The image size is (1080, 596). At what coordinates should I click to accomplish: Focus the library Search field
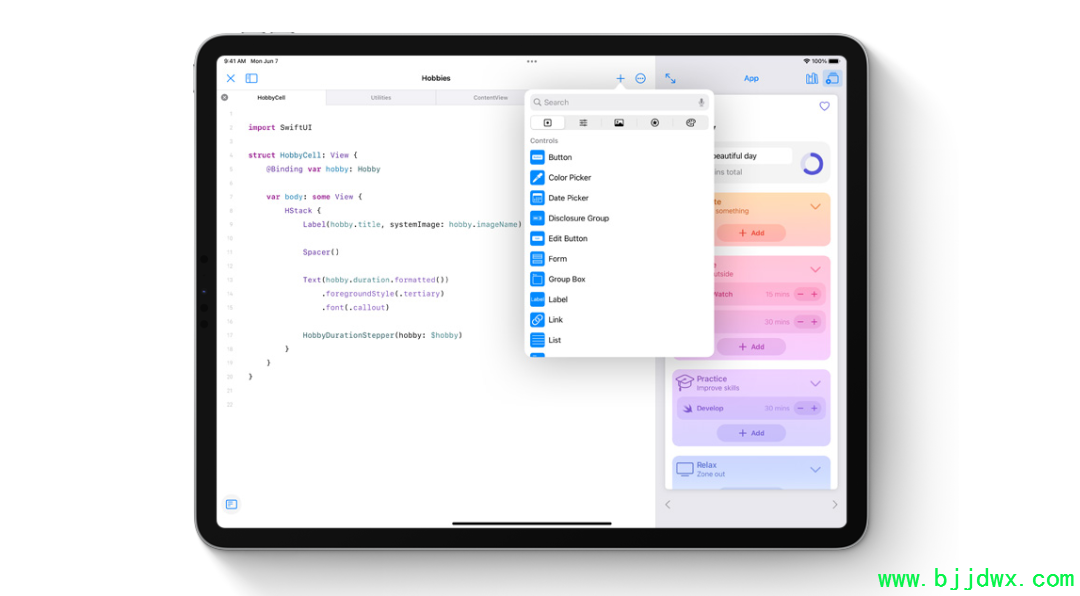[x=619, y=103]
